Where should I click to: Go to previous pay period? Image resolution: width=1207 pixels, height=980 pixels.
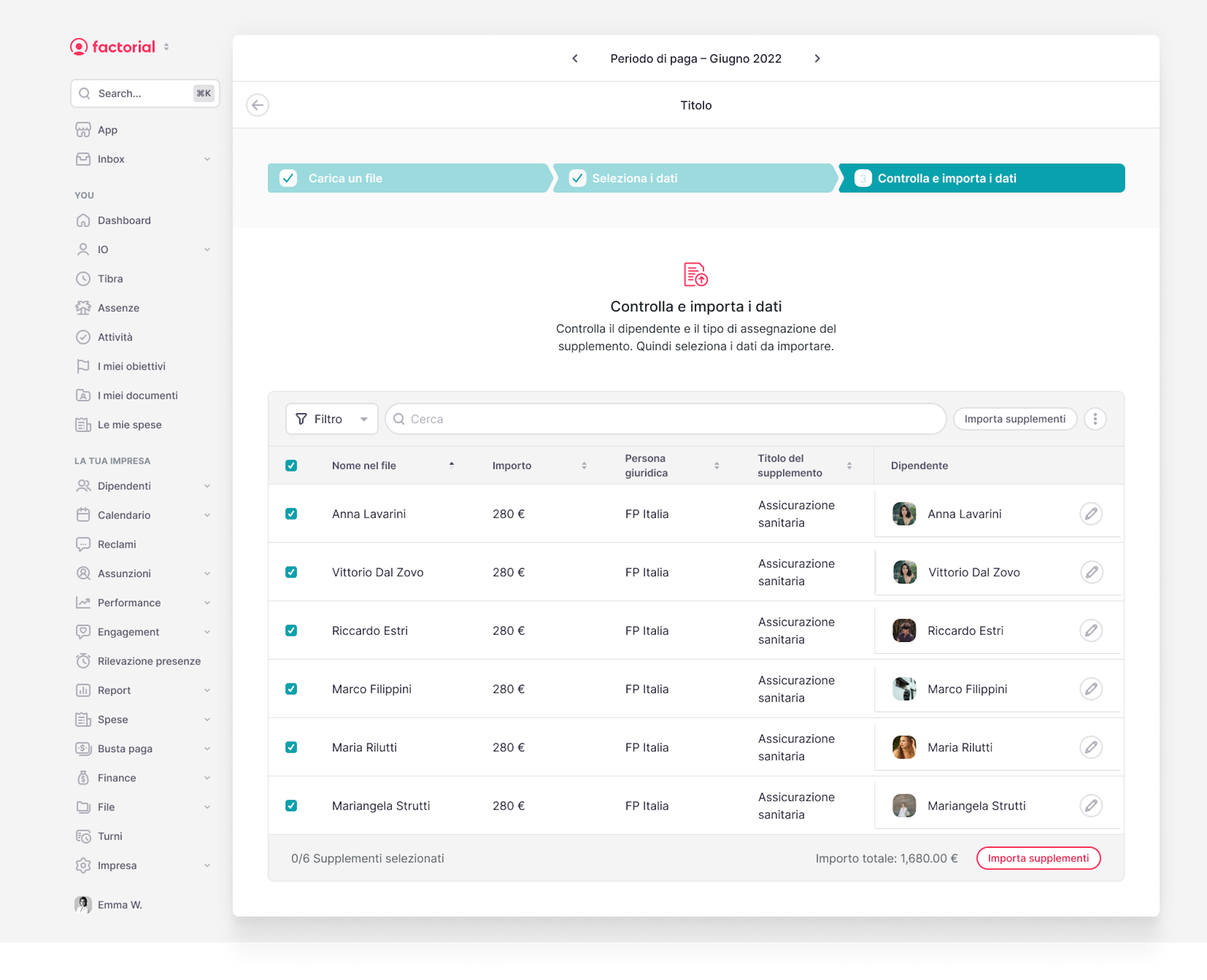coord(575,59)
